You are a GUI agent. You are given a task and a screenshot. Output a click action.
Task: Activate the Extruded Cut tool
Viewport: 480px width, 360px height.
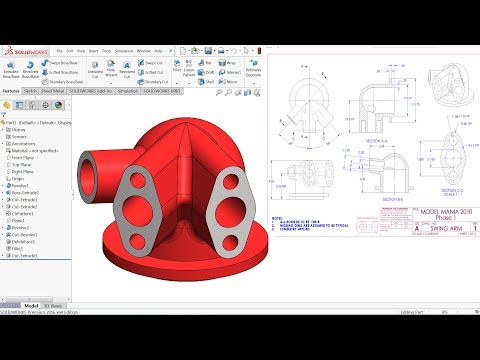pyautogui.click(x=95, y=69)
